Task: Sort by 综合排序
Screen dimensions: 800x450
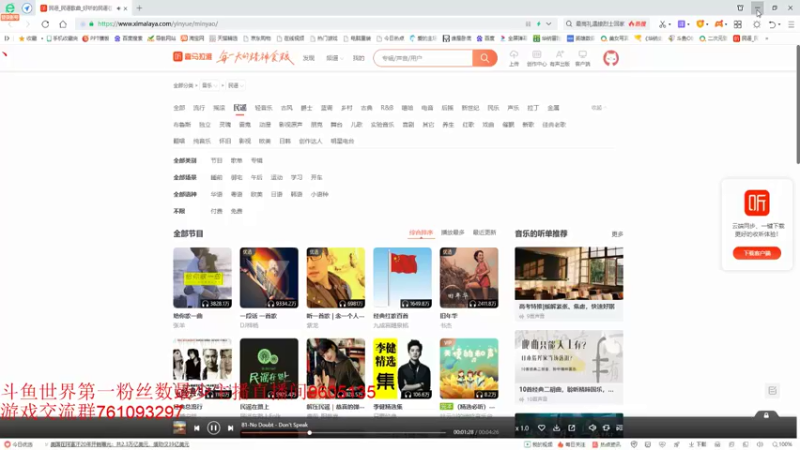Action: (421, 233)
